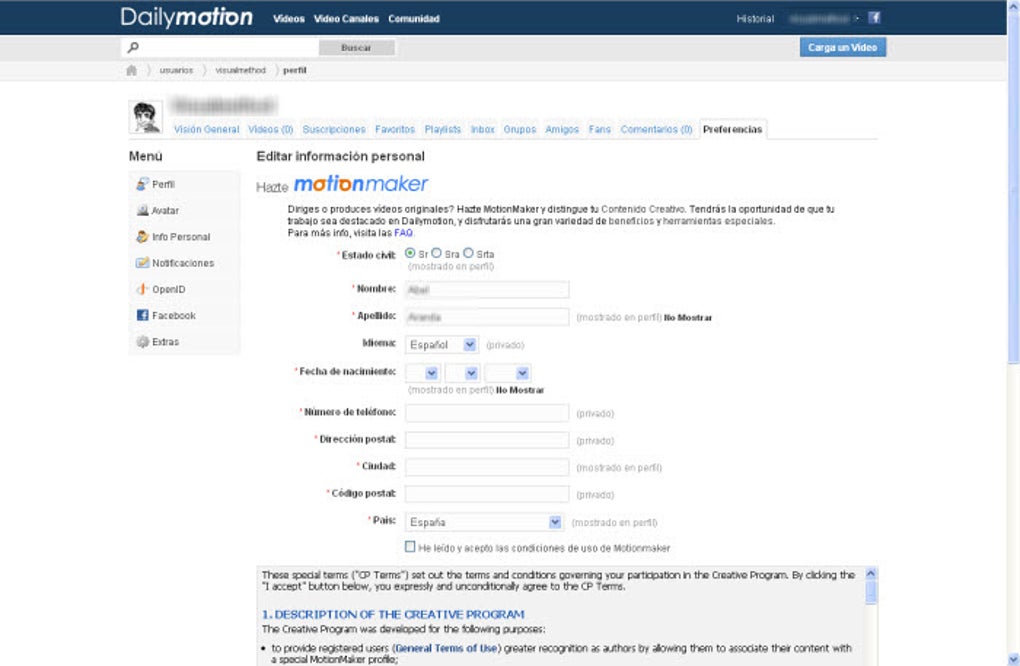The width and height of the screenshot is (1020, 666).
Task: Switch to Grupos tab
Action: click(520, 129)
